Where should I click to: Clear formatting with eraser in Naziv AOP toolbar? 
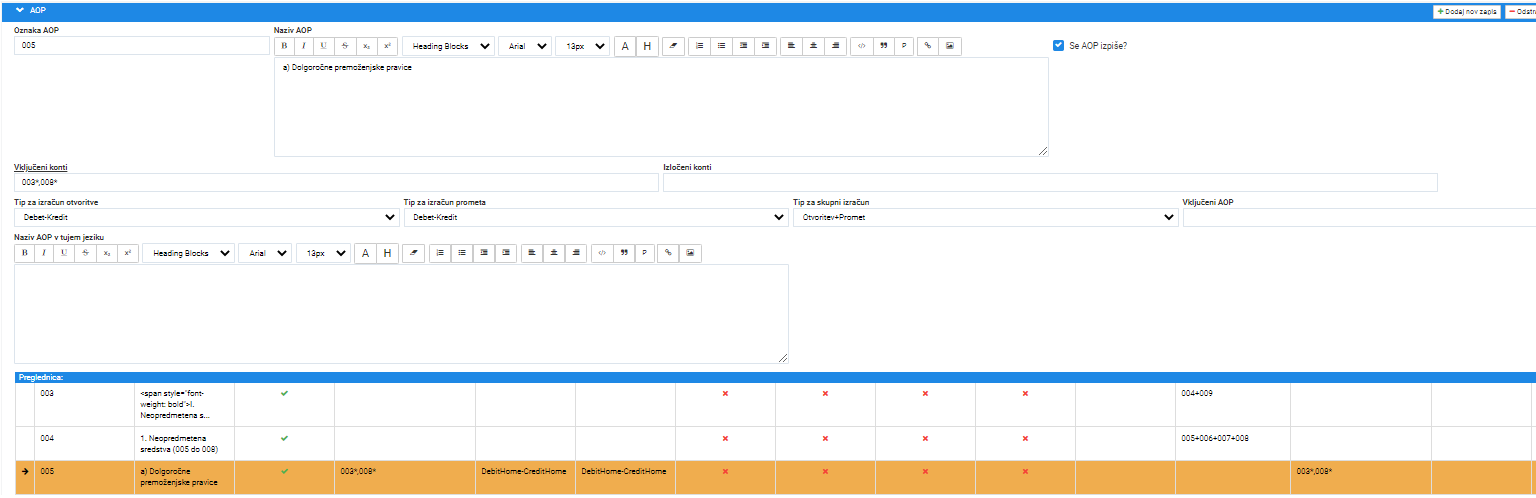click(673, 46)
